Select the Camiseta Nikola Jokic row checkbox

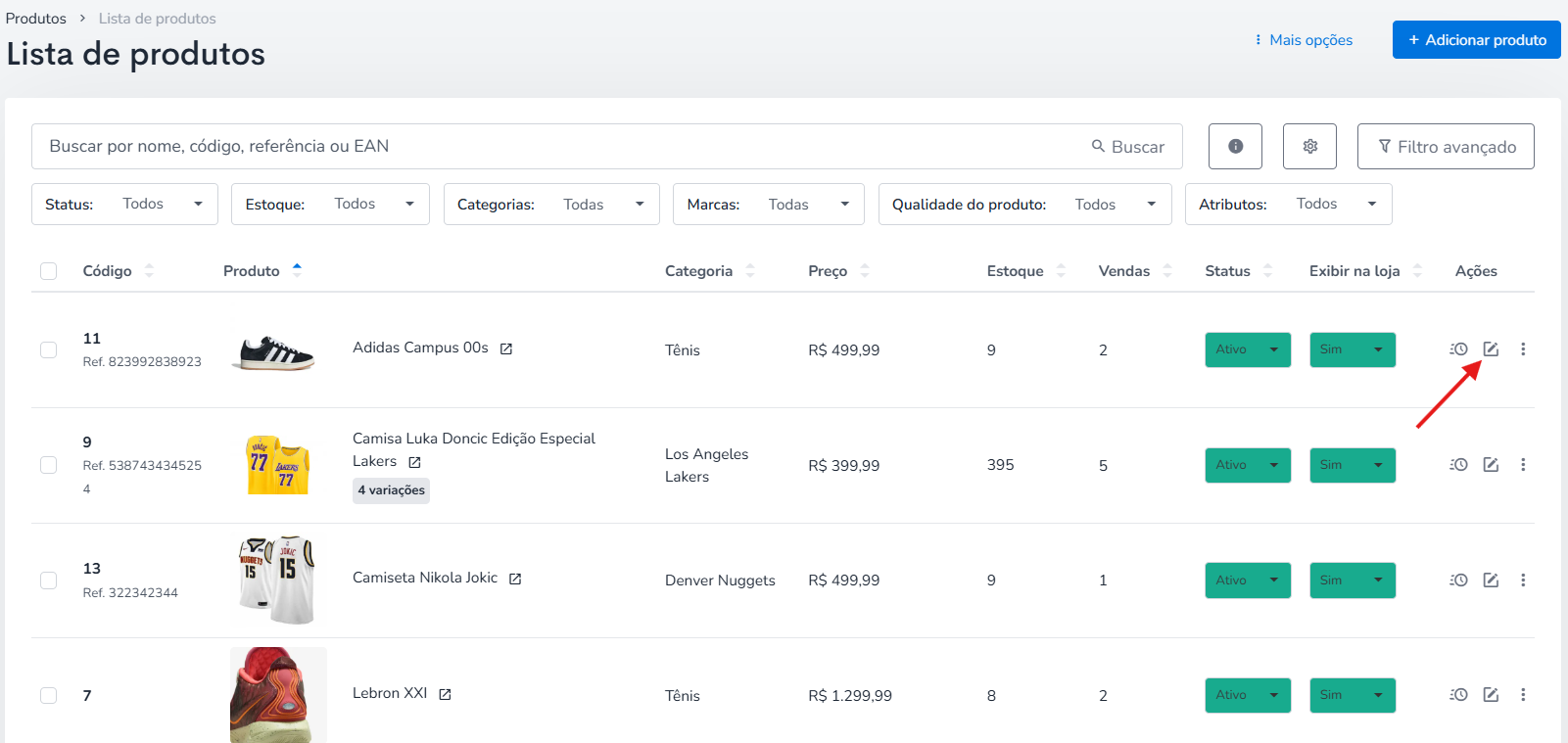[x=48, y=580]
